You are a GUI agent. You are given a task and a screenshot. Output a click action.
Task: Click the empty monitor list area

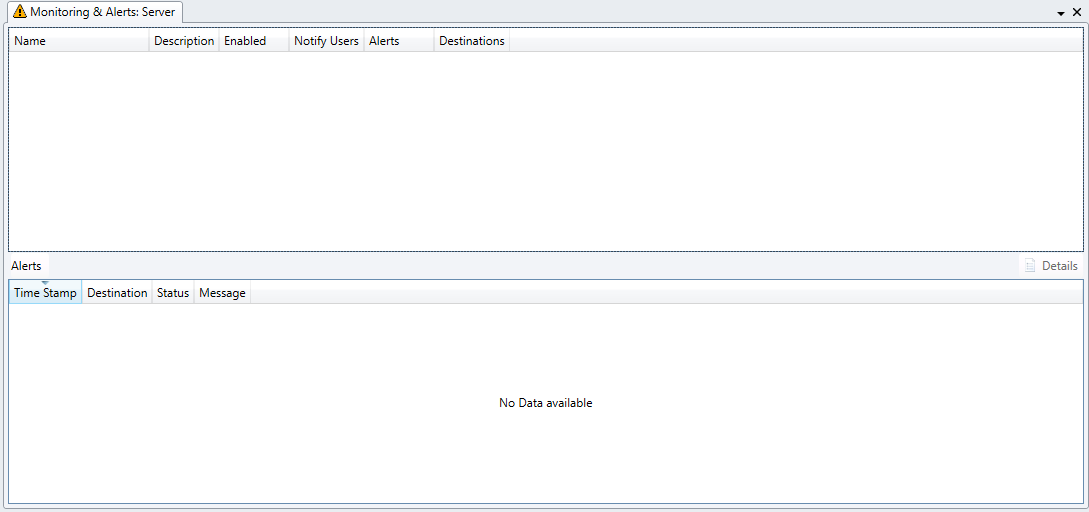click(545, 150)
